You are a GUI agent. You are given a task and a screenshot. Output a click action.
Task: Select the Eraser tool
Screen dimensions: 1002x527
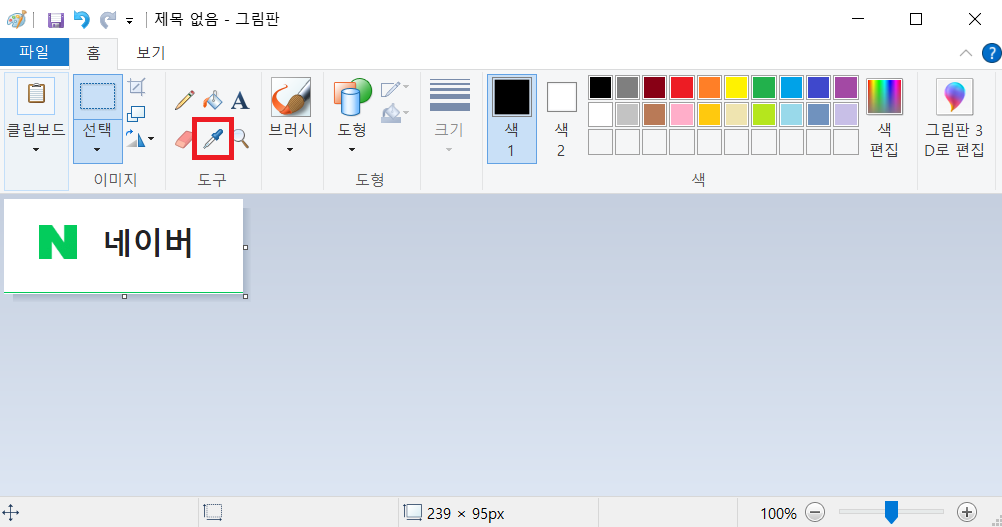(x=185, y=138)
